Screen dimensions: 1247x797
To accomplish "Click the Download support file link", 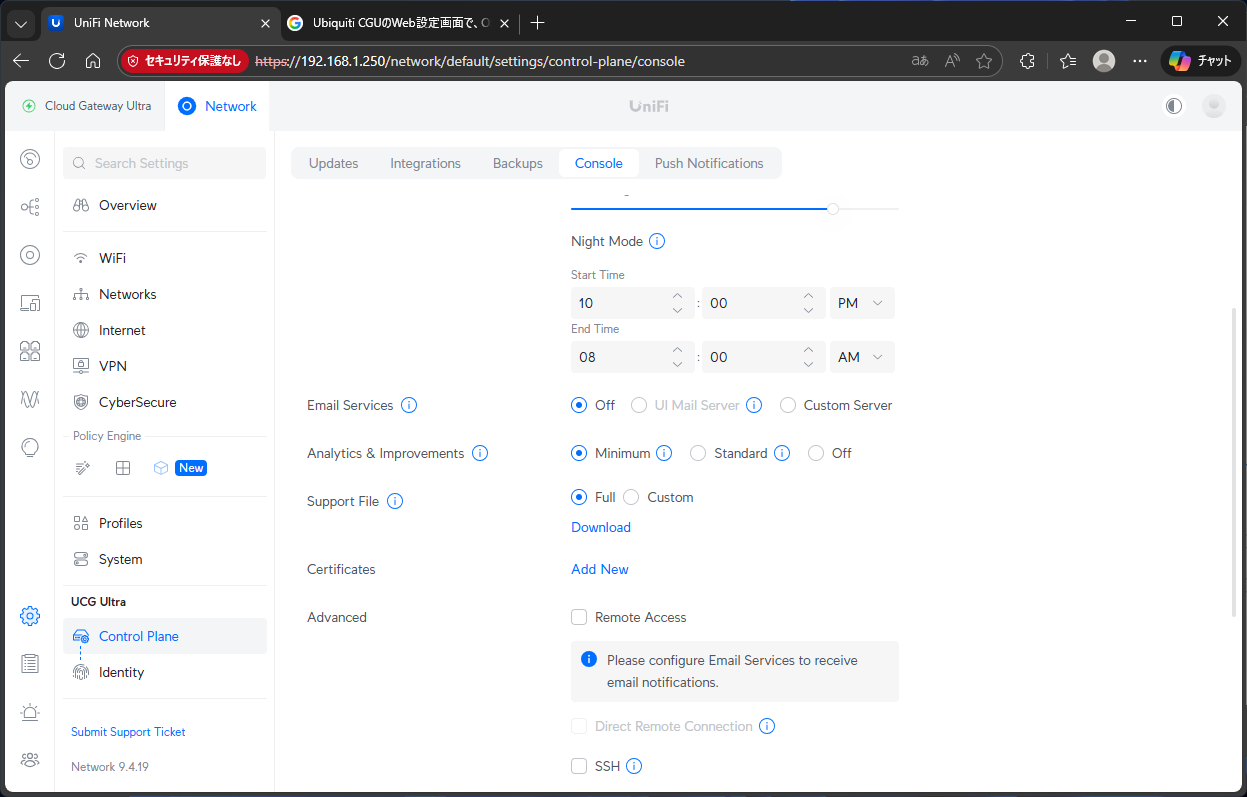I will pos(600,527).
